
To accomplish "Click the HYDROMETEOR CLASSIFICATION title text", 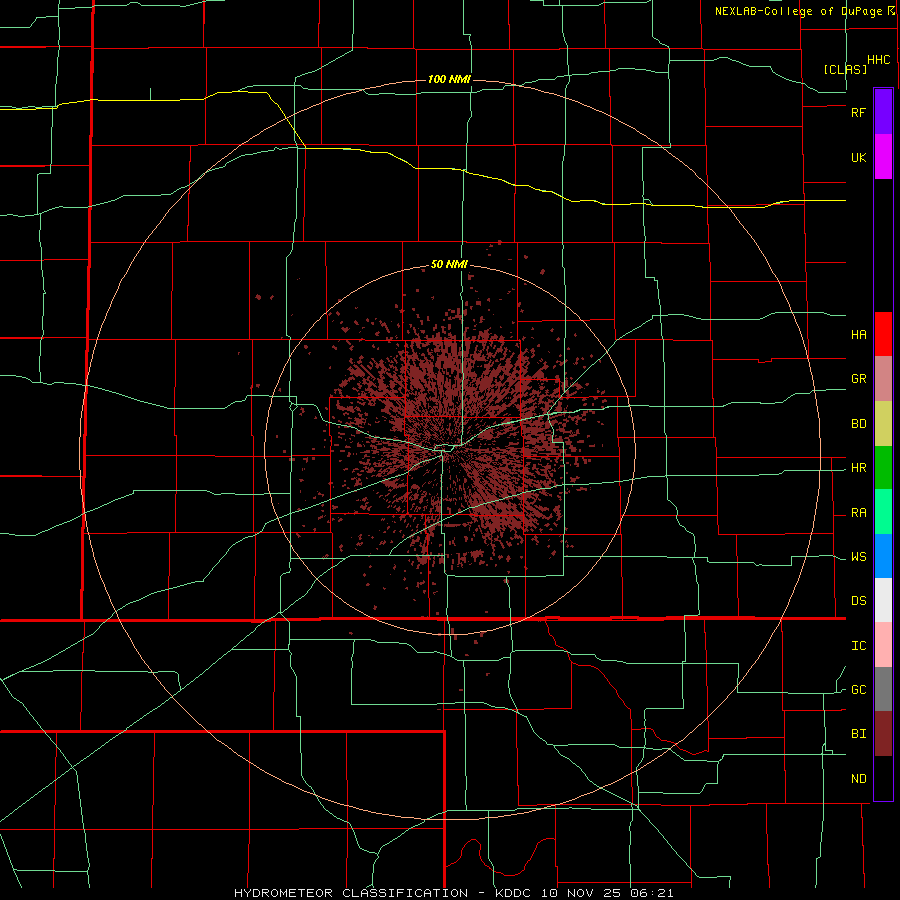I will pyautogui.click(x=351, y=893).
